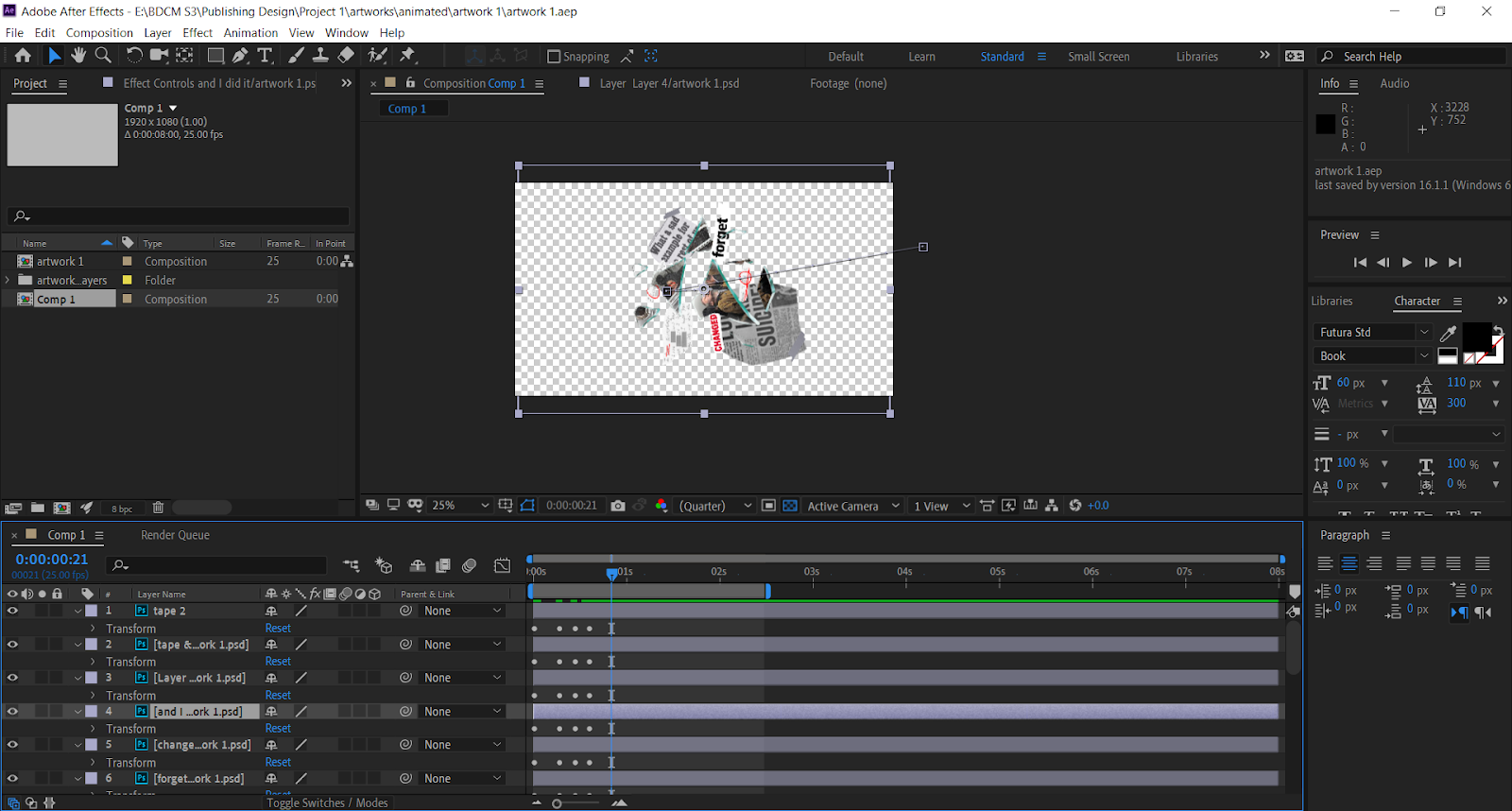Click Toggle Switches / Modes button
The height and width of the screenshot is (811, 1512).
point(327,802)
